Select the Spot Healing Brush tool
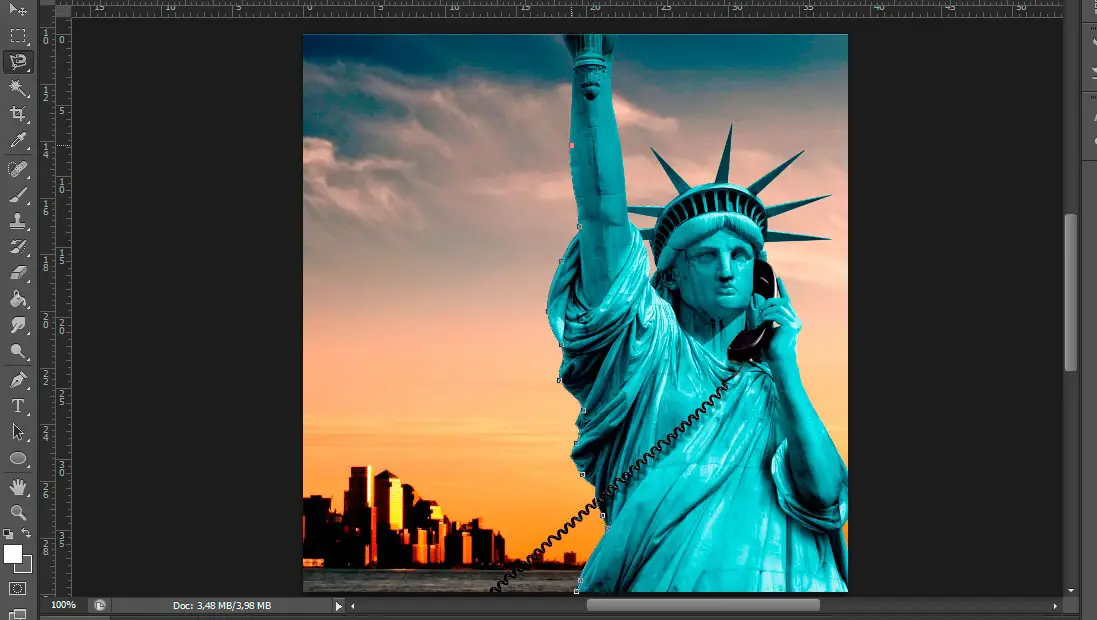 click(x=18, y=169)
